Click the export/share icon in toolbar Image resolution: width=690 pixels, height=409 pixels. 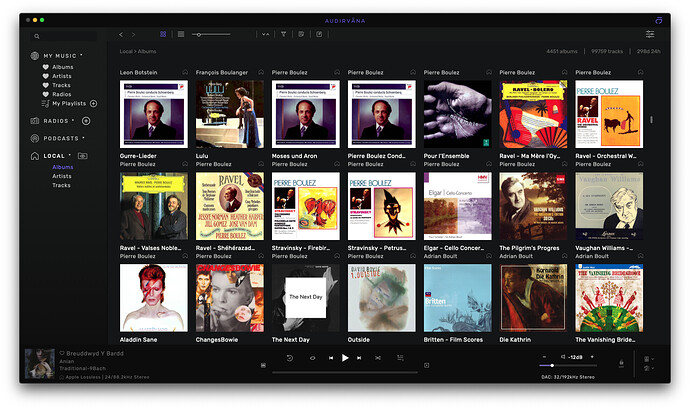pyautogui.click(x=319, y=34)
